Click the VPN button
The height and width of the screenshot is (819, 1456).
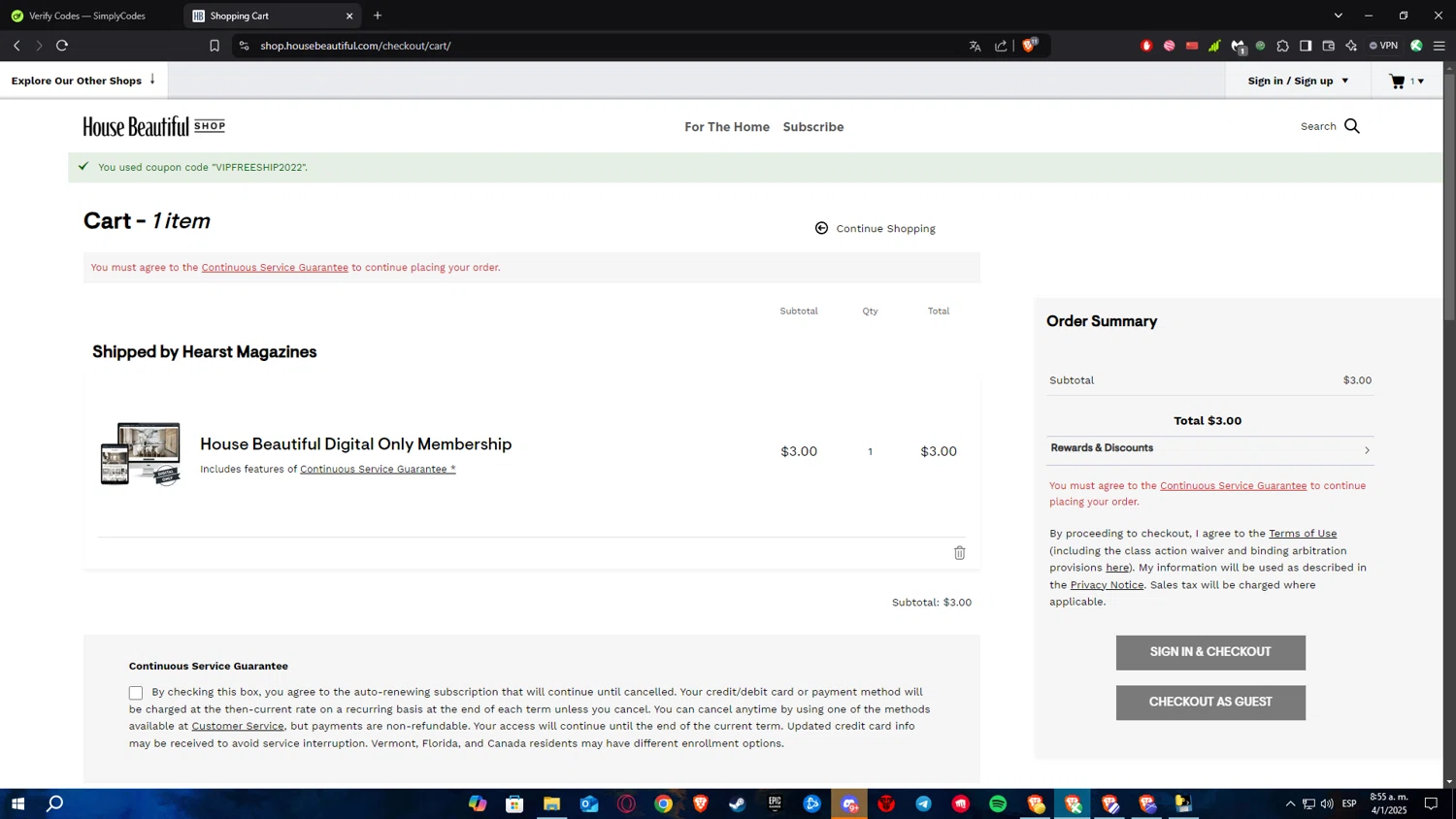(1383, 46)
